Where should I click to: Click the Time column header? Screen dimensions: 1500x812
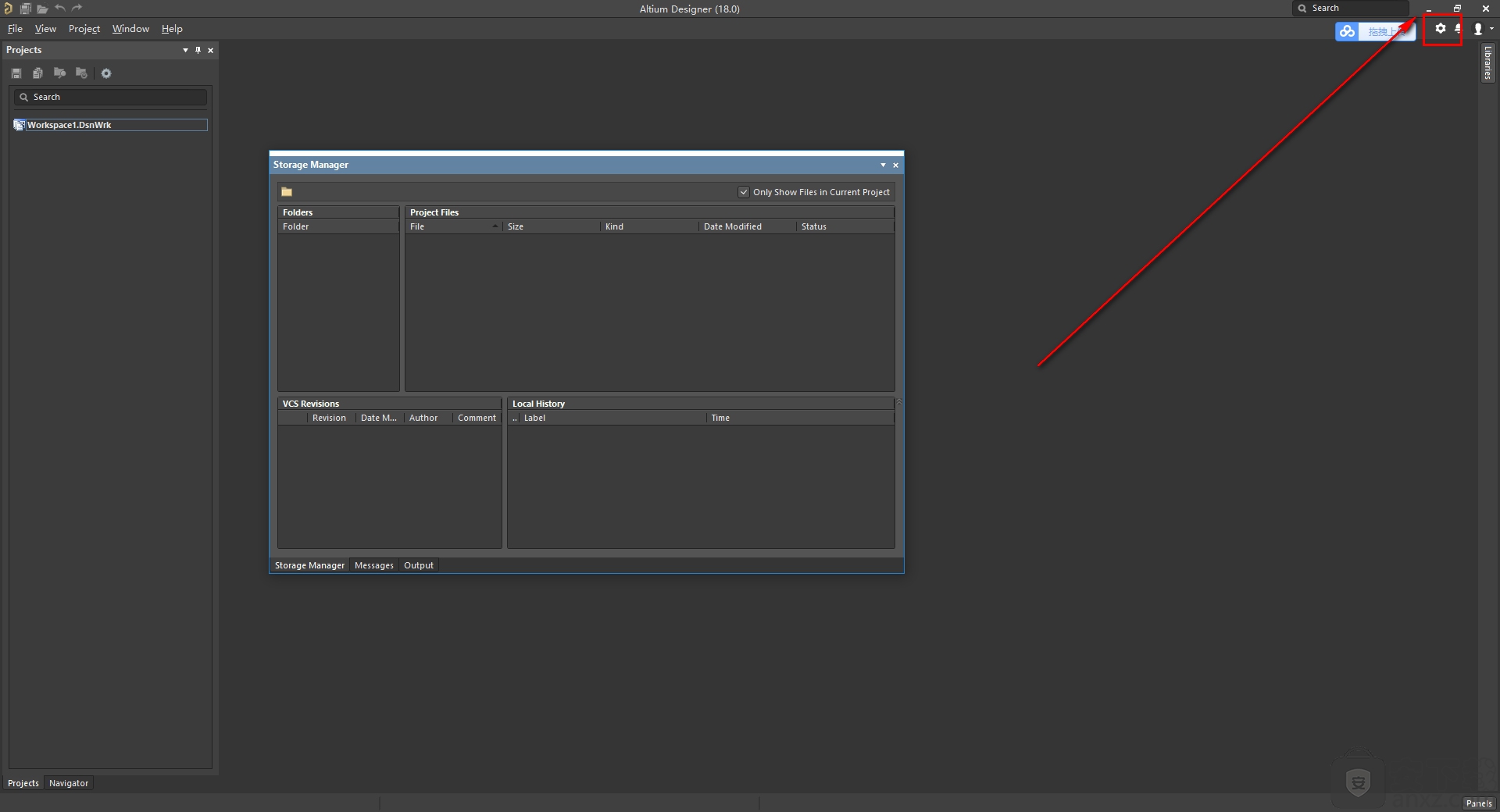800,418
